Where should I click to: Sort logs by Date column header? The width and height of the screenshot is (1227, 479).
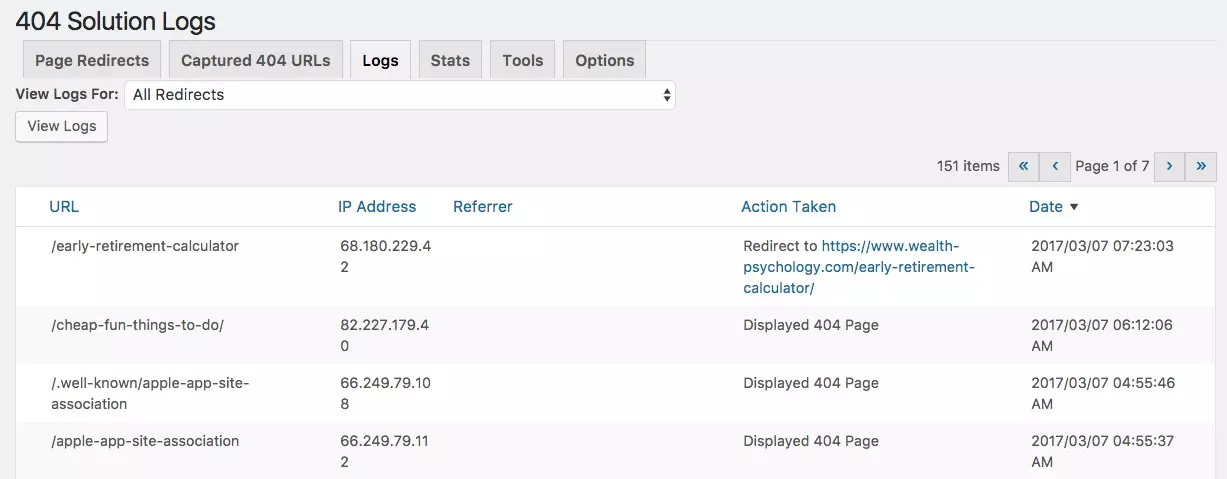pyautogui.click(x=1045, y=207)
